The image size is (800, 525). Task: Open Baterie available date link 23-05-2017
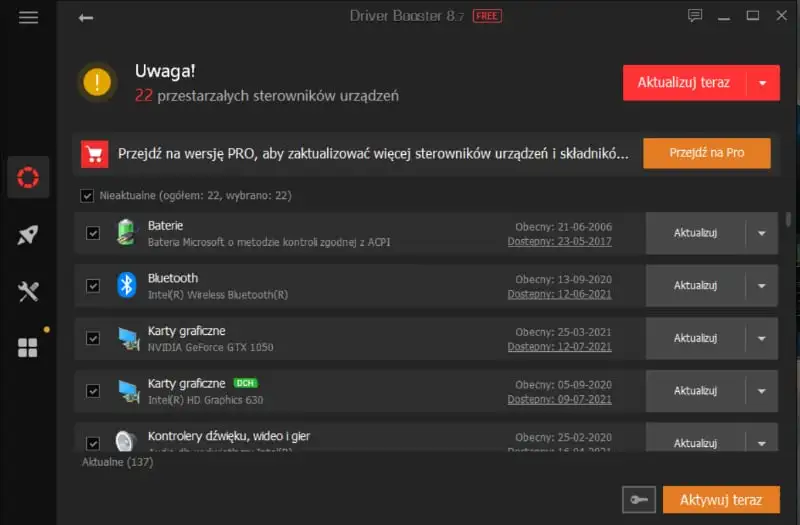point(560,241)
